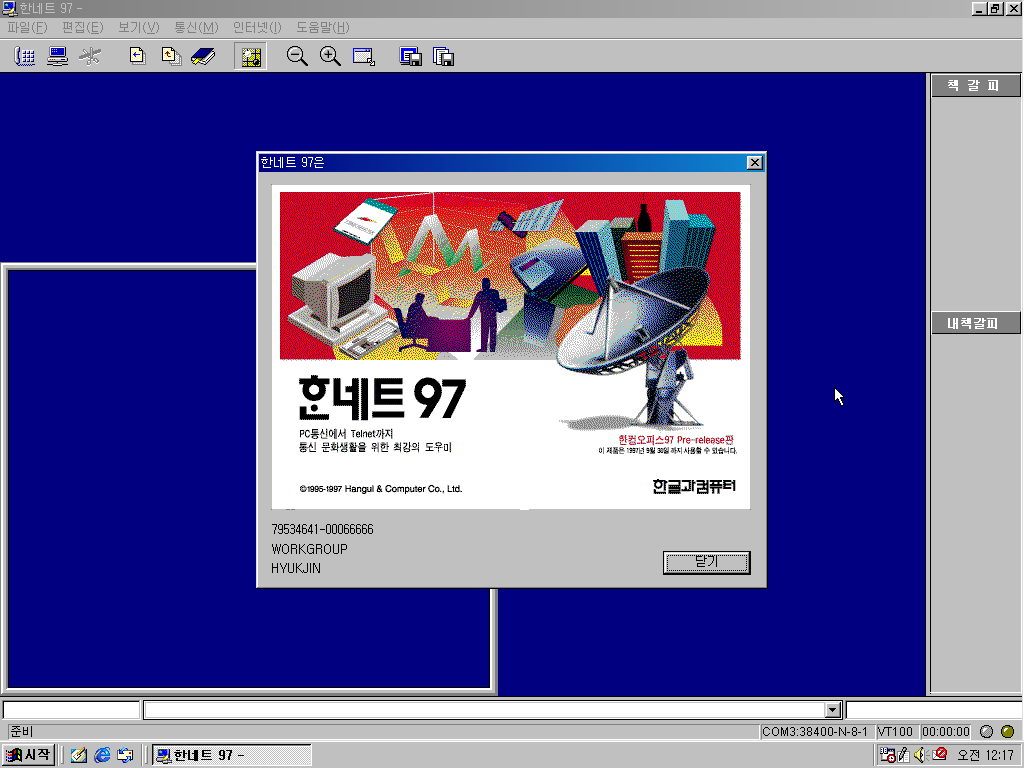
Task: Open the blue bookmark book icon
Action: pyautogui.click(x=203, y=57)
